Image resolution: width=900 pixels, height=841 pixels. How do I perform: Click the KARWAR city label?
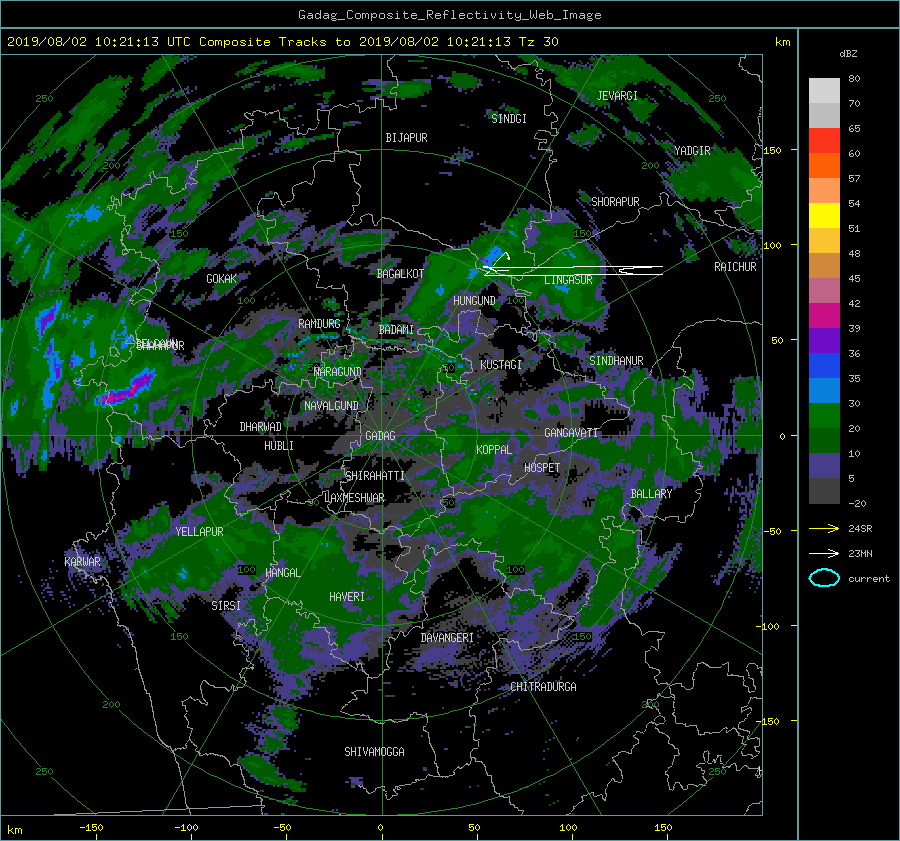(82, 561)
